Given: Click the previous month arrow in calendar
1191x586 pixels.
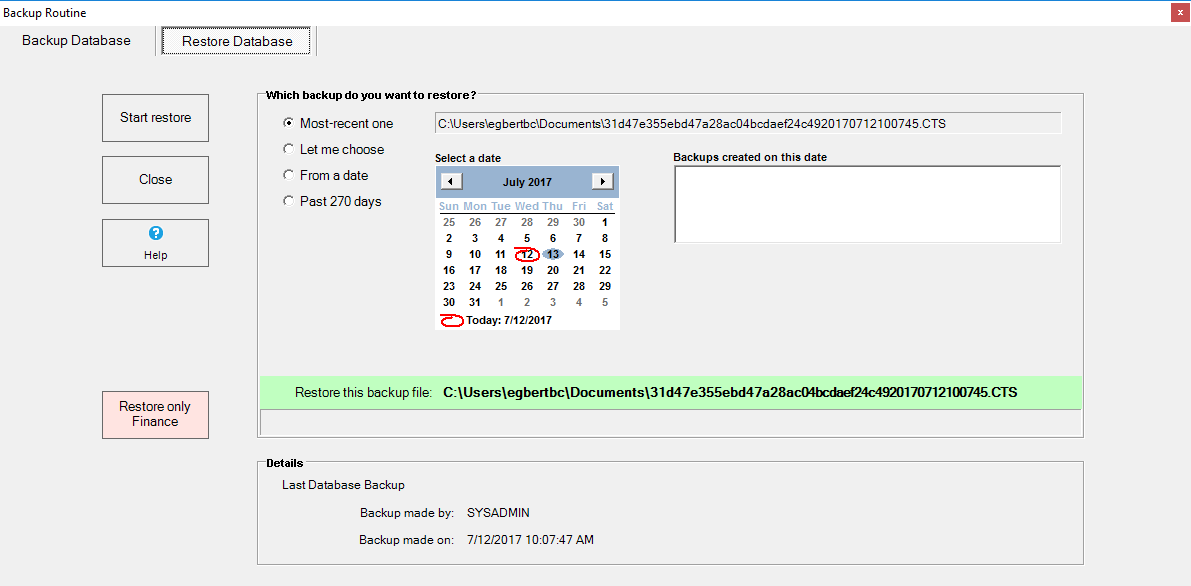Looking at the screenshot, I should (451, 181).
